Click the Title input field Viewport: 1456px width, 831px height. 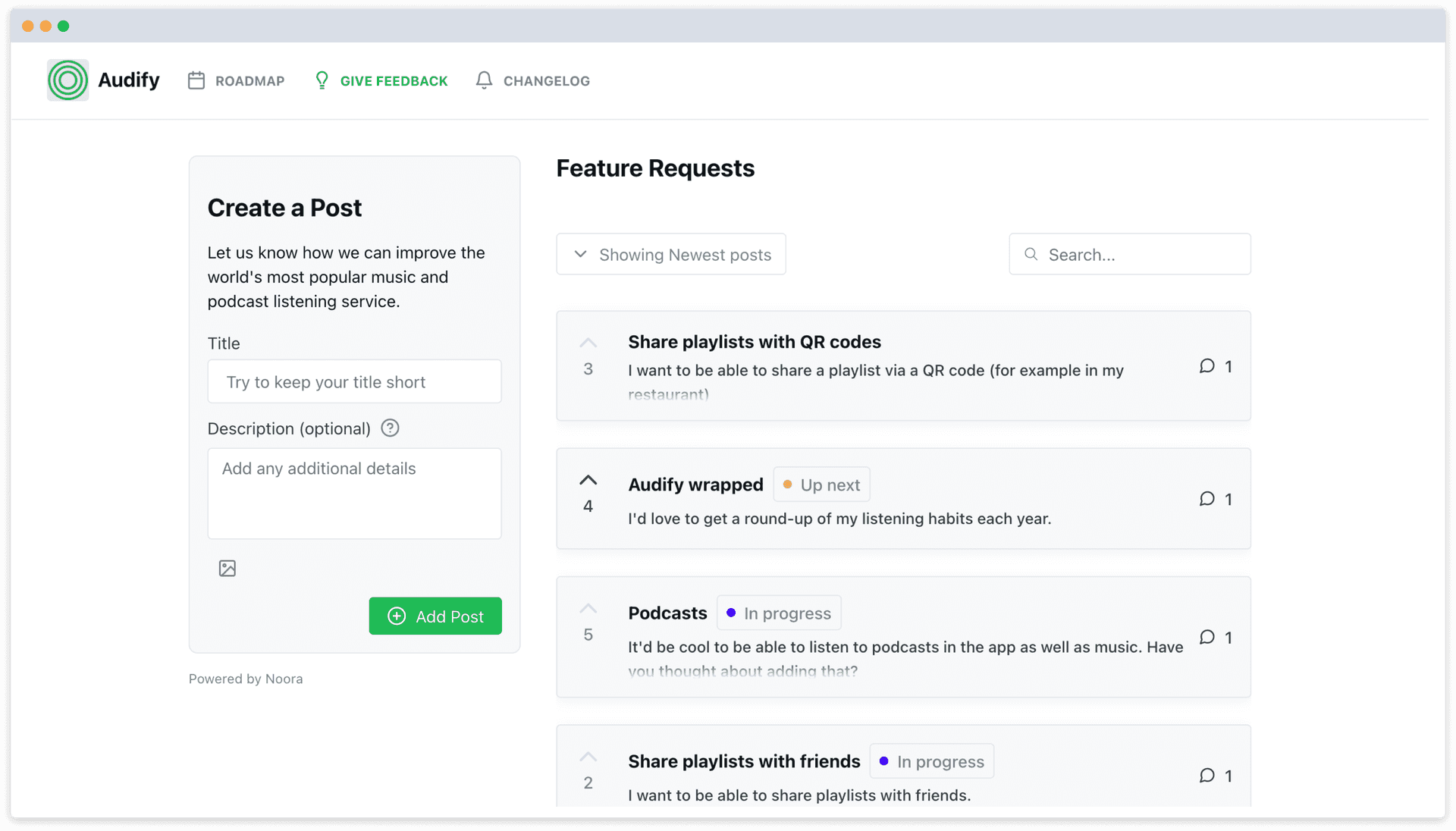click(x=355, y=382)
